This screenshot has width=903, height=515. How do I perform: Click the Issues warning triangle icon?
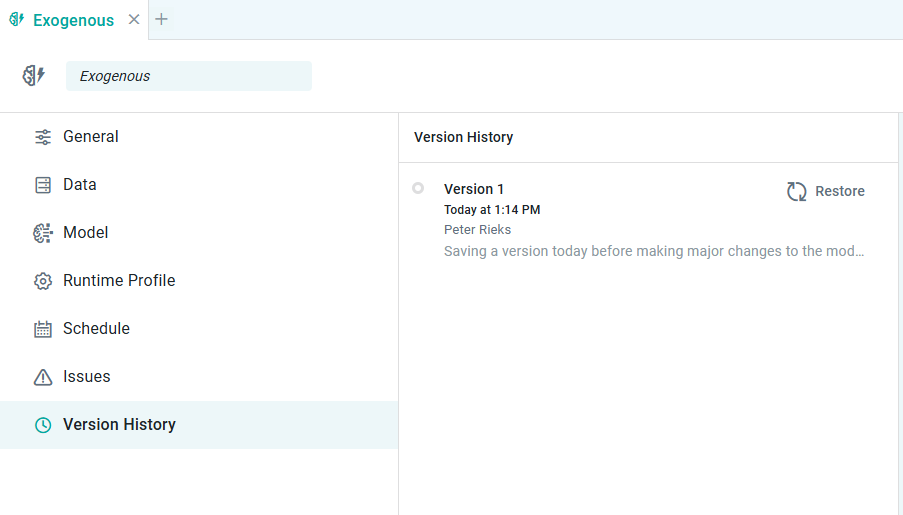coord(43,377)
